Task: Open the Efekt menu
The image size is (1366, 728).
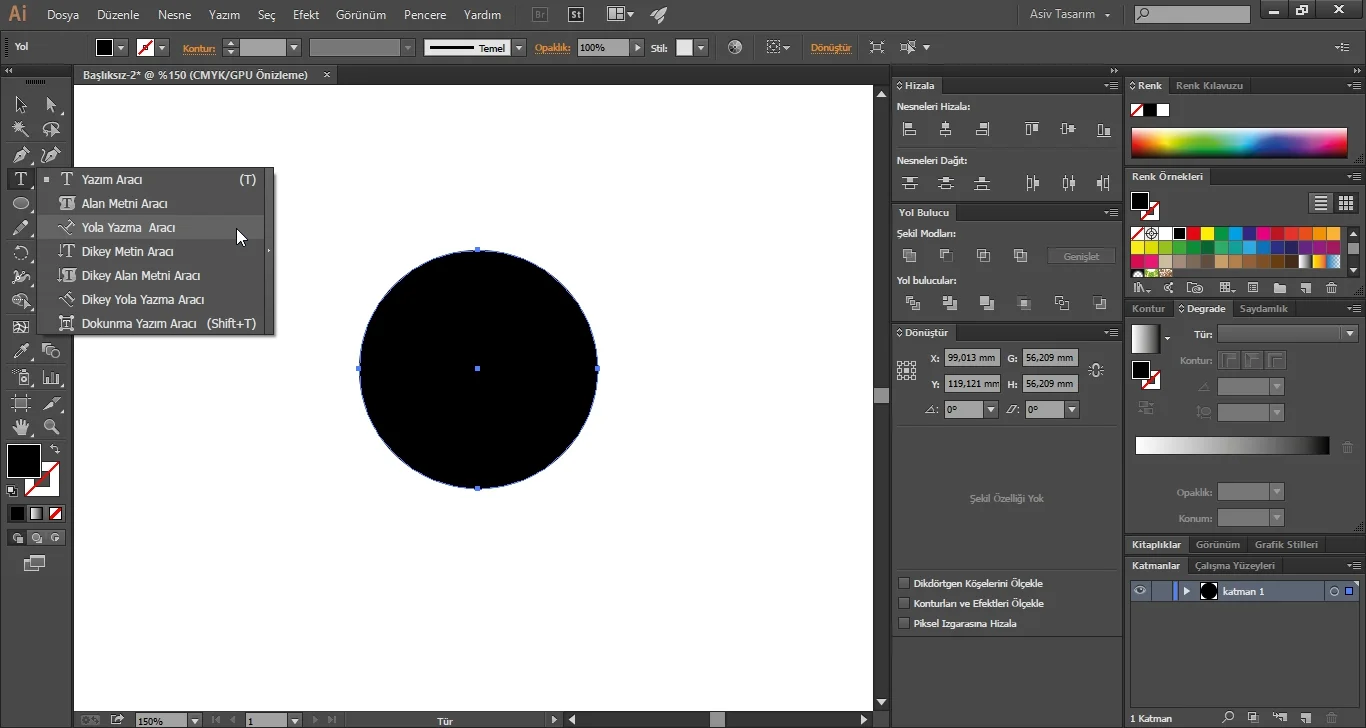Action: (306, 15)
